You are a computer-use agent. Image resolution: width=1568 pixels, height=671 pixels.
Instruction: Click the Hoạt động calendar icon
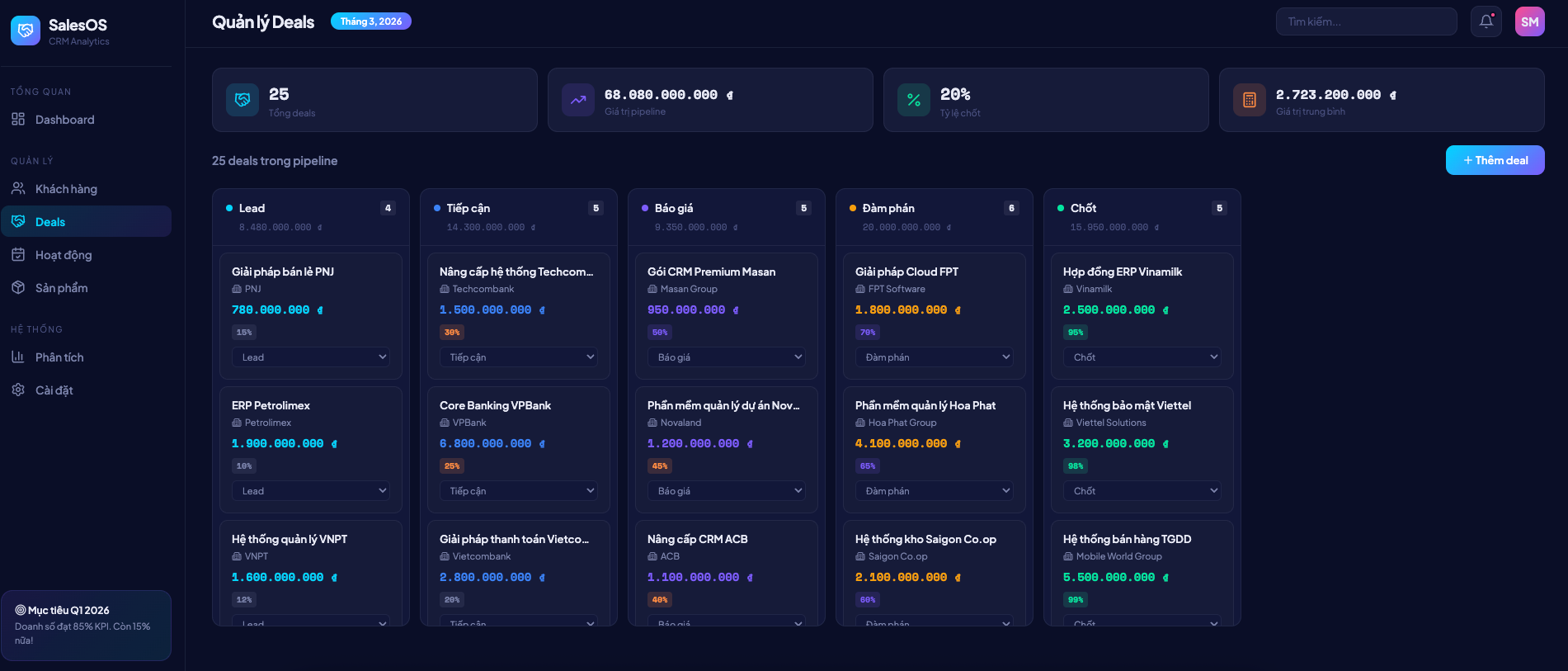18,255
